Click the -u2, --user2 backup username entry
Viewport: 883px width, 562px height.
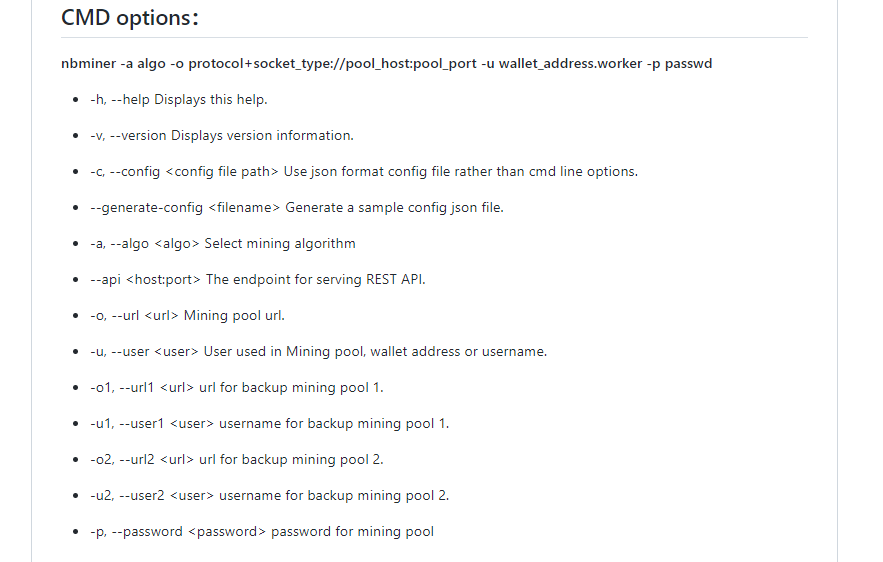[x=269, y=495]
